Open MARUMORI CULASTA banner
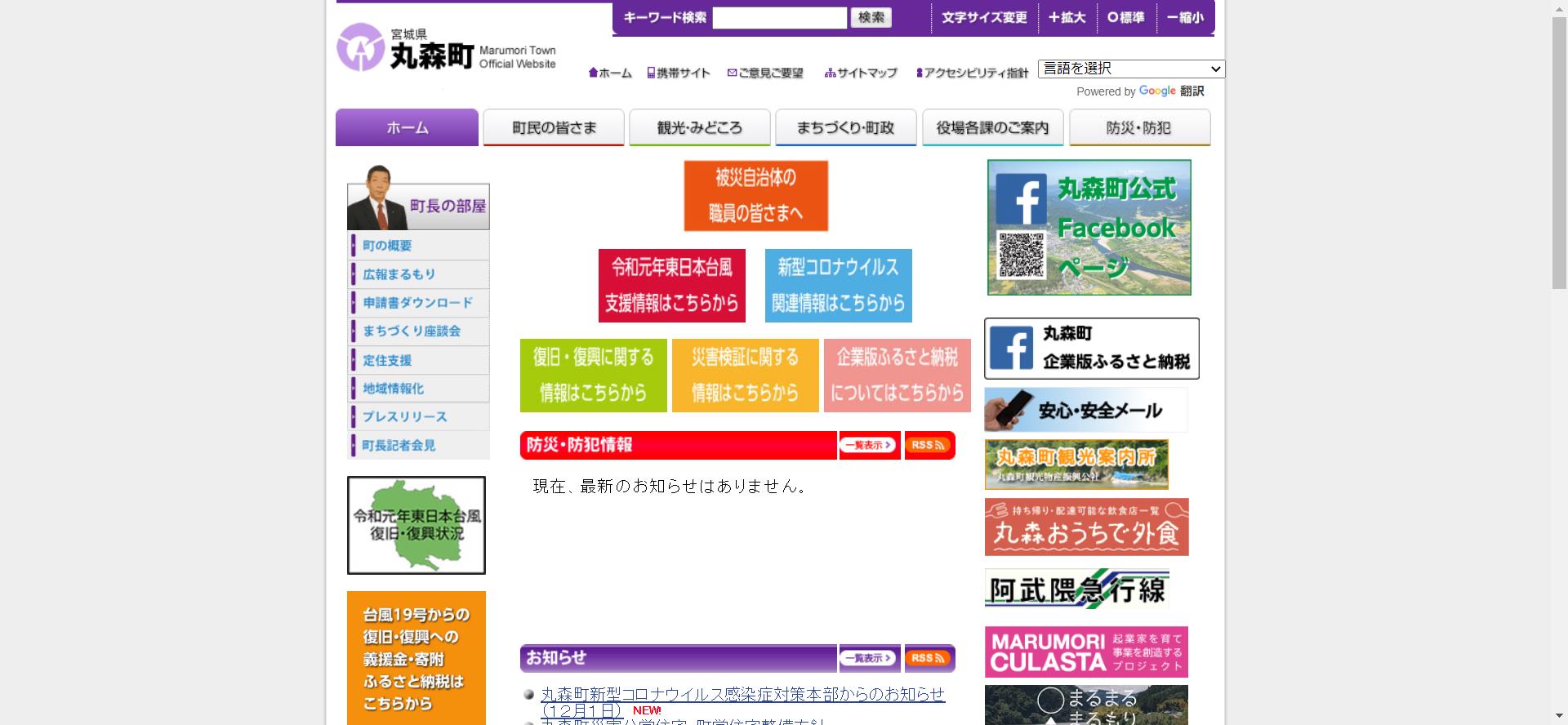The image size is (1568, 725). coord(1086,652)
